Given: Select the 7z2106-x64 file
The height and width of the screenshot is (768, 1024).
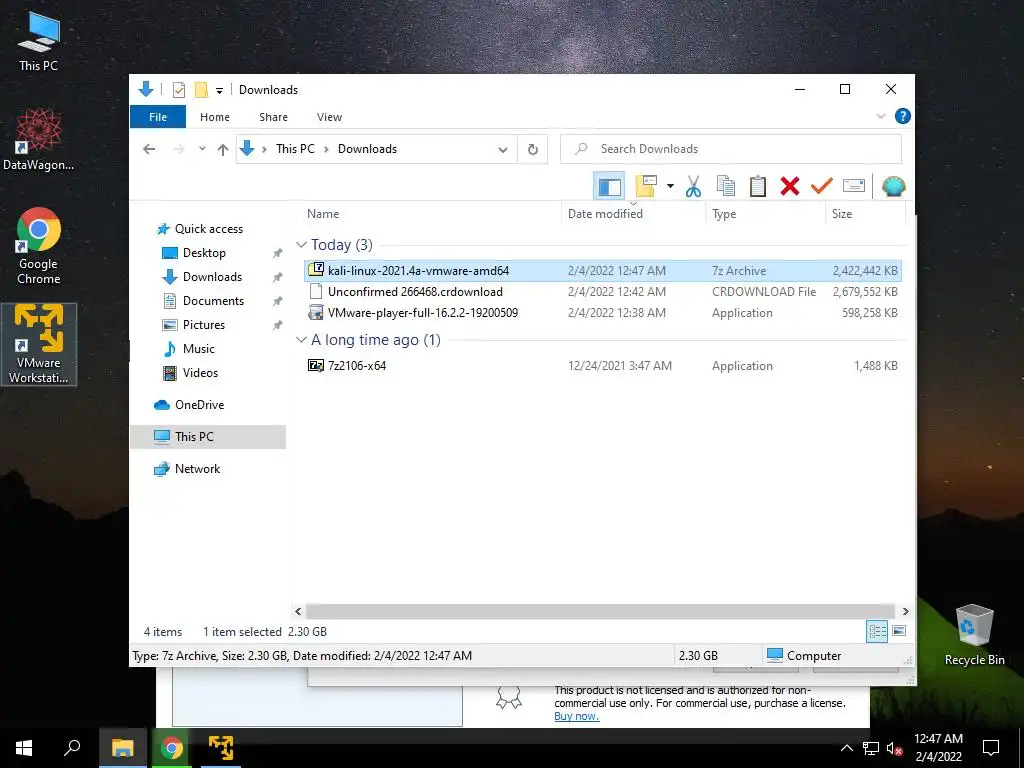Looking at the screenshot, I should coord(603,366).
